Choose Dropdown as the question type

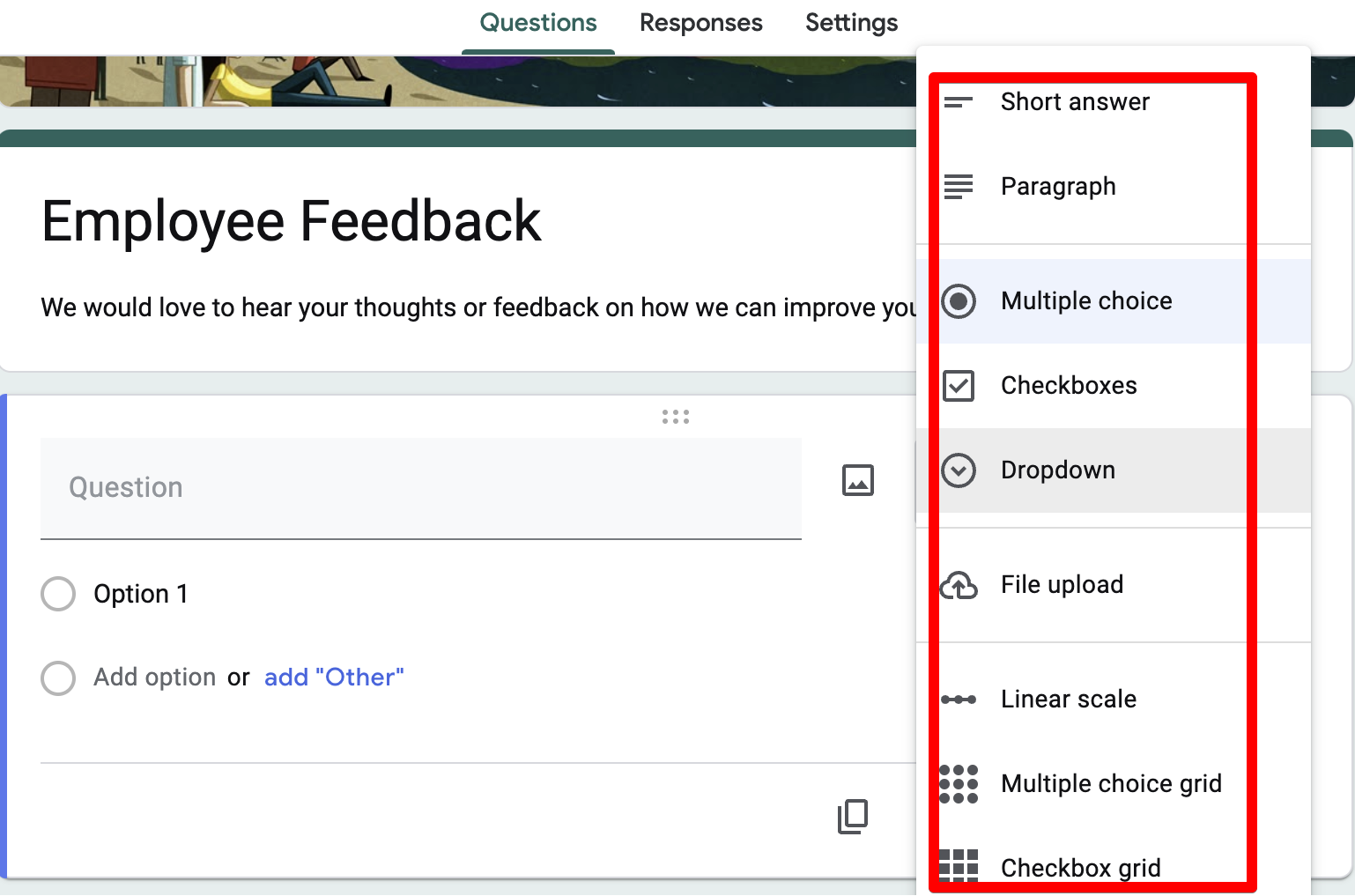click(1057, 470)
